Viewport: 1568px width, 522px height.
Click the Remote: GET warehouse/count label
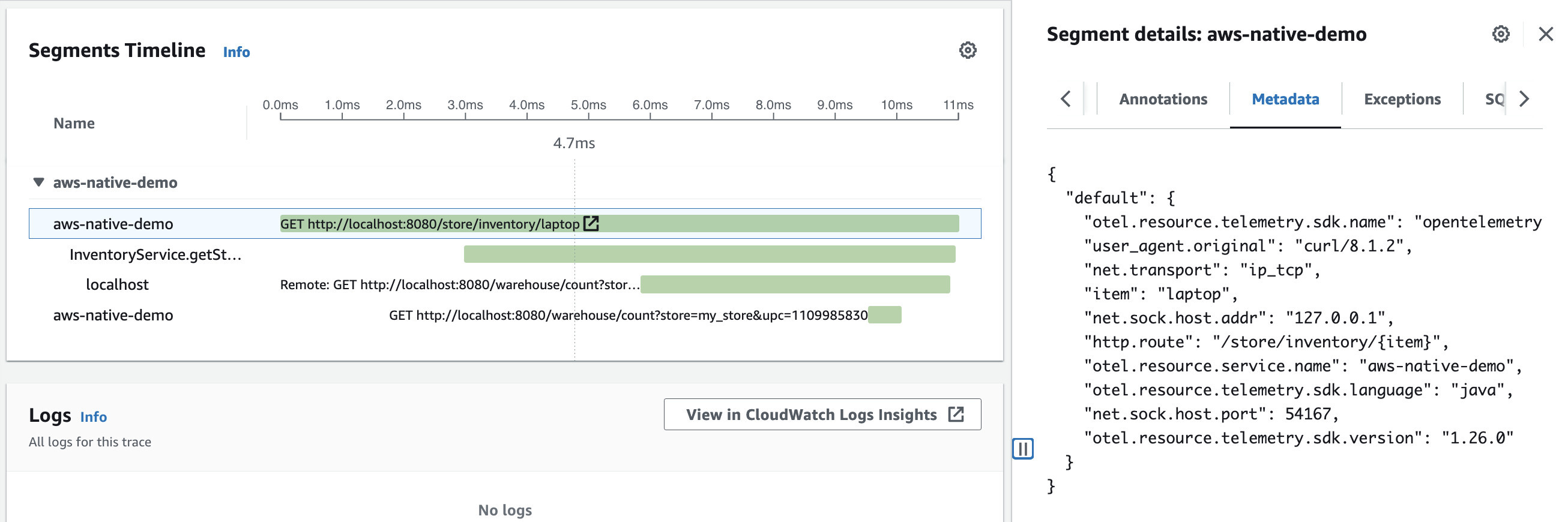(x=460, y=285)
